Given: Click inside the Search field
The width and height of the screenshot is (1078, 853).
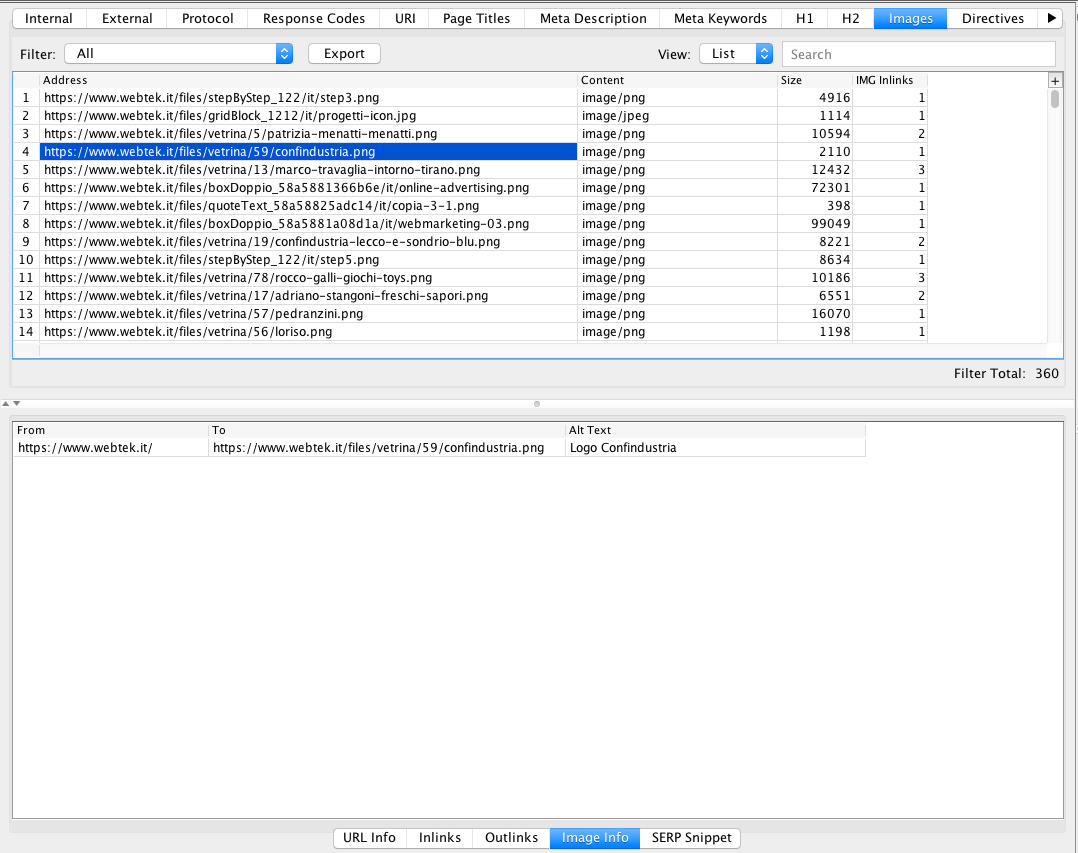Looking at the screenshot, I should point(919,53).
